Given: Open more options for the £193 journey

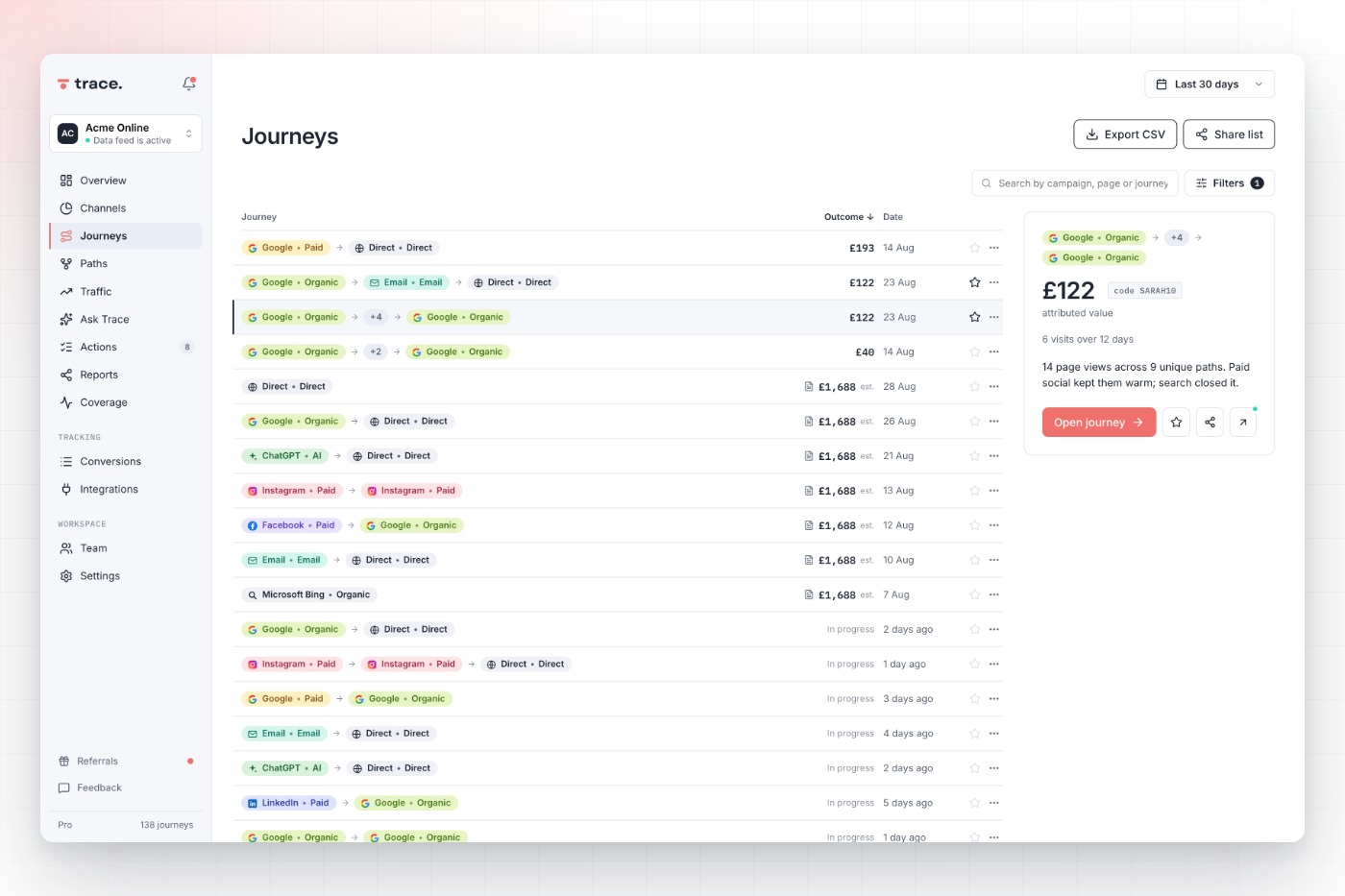Looking at the screenshot, I should tap(994, 248).
